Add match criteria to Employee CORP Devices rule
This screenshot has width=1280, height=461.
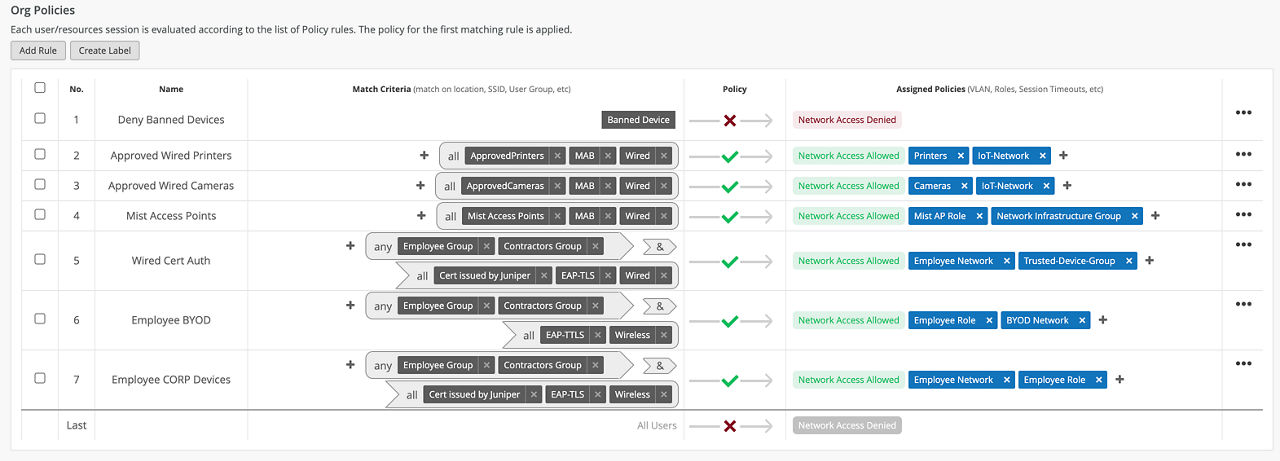[x=350, y=365]
